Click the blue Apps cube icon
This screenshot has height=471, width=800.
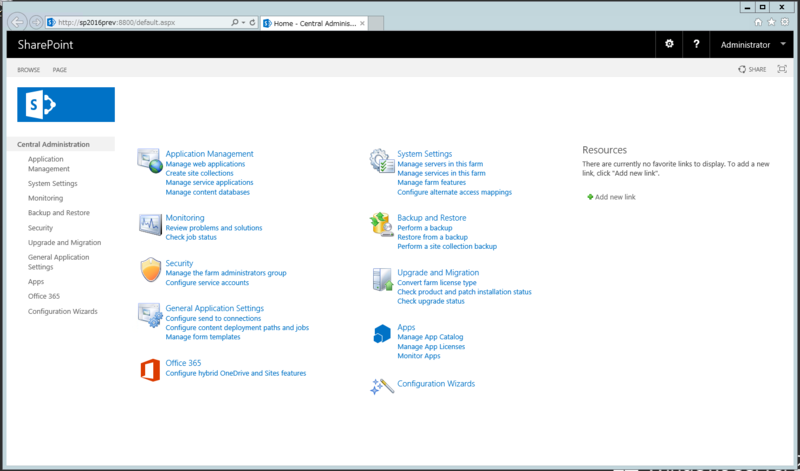(382, 334)
